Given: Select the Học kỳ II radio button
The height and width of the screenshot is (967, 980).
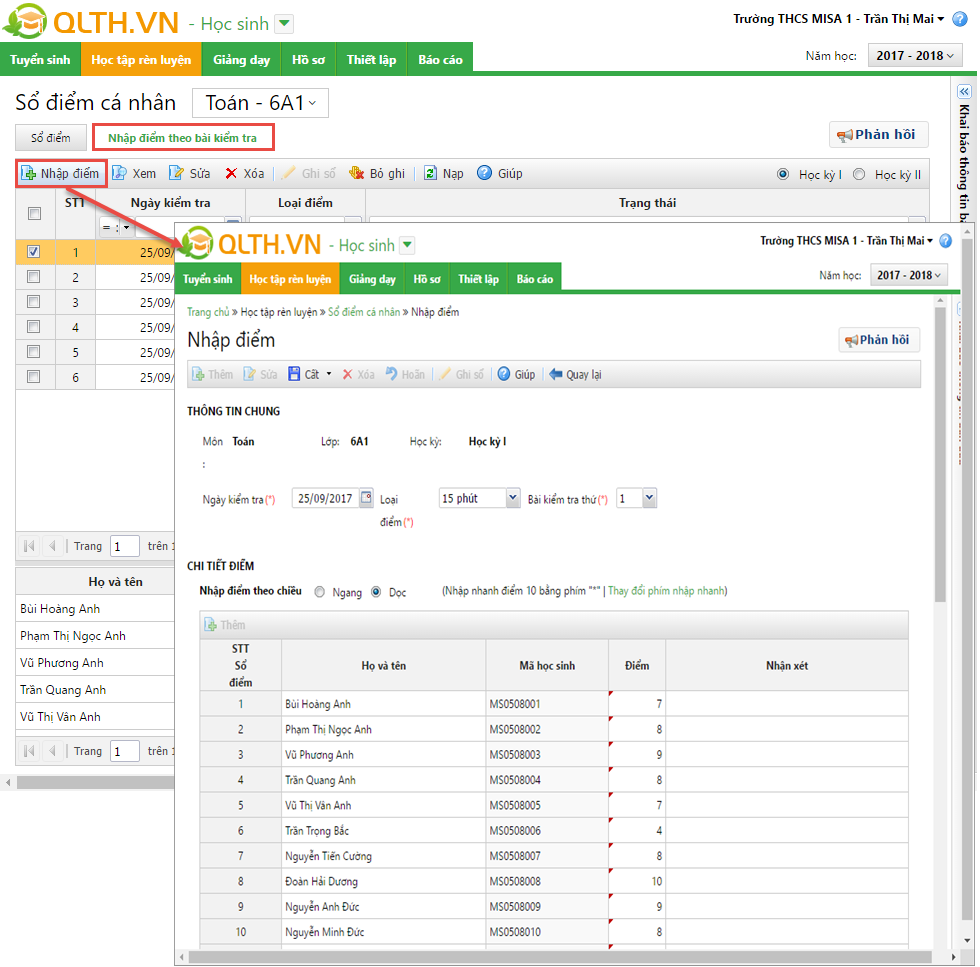Looking at the screenshot, I should tap(859, 174).
